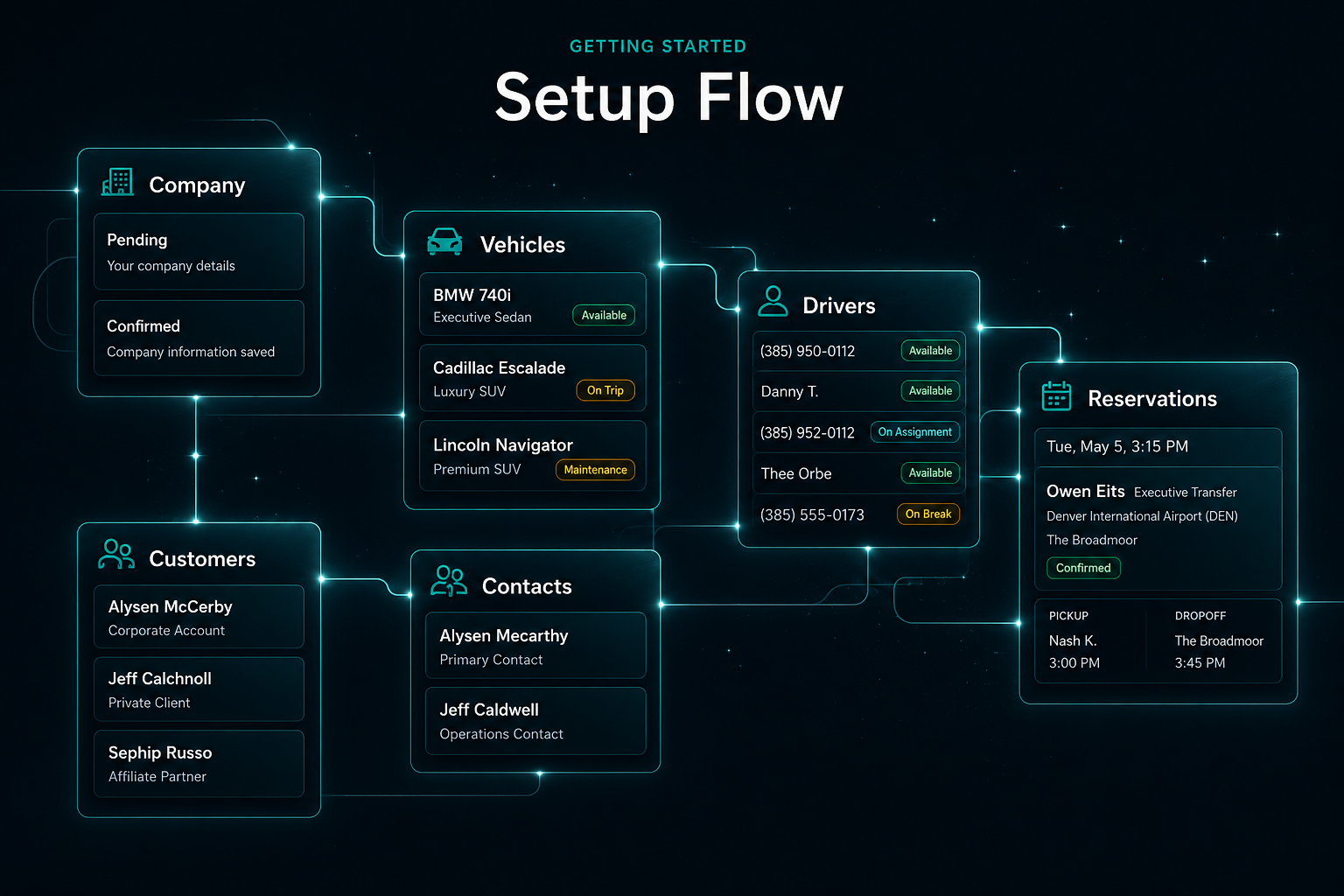Screen dimensions: 1344x896
Task: Click Available badge for (385) 950-0112
Action: (930, 351)
